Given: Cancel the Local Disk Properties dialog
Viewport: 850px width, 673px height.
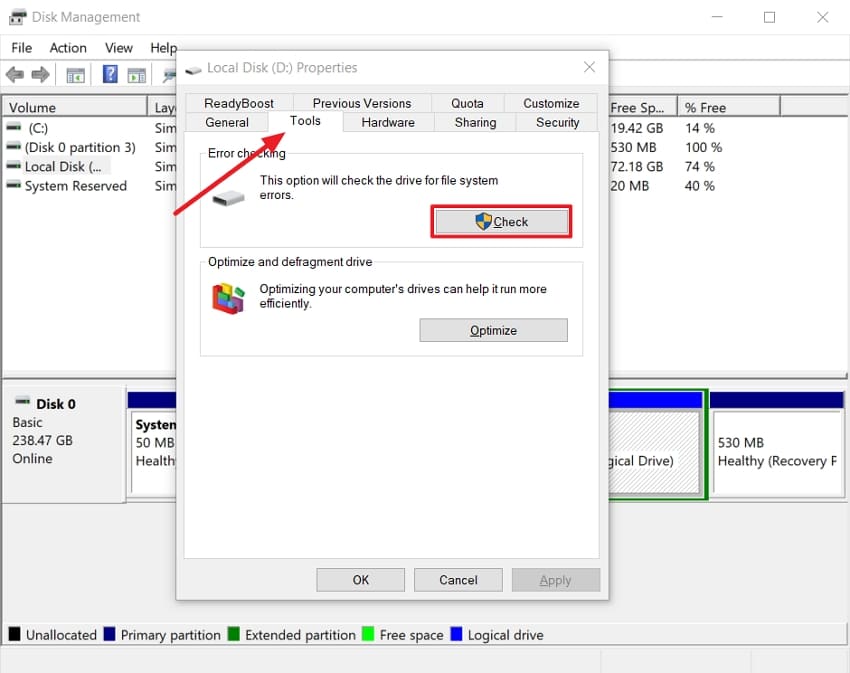Looking at the screenshot, I should [x=458, y=579].
